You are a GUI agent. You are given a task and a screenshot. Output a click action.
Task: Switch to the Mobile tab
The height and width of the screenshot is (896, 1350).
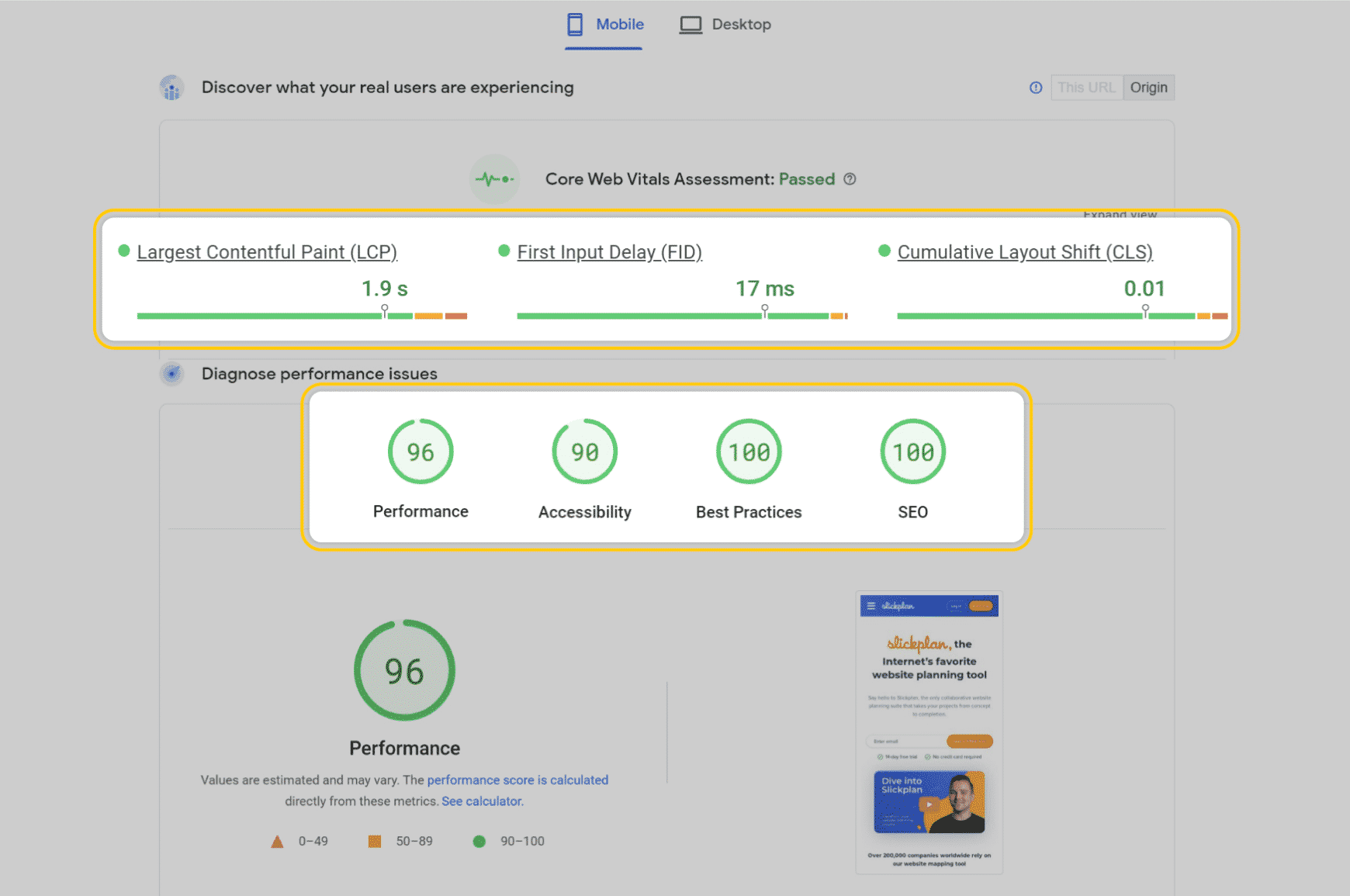coord(604,25)
